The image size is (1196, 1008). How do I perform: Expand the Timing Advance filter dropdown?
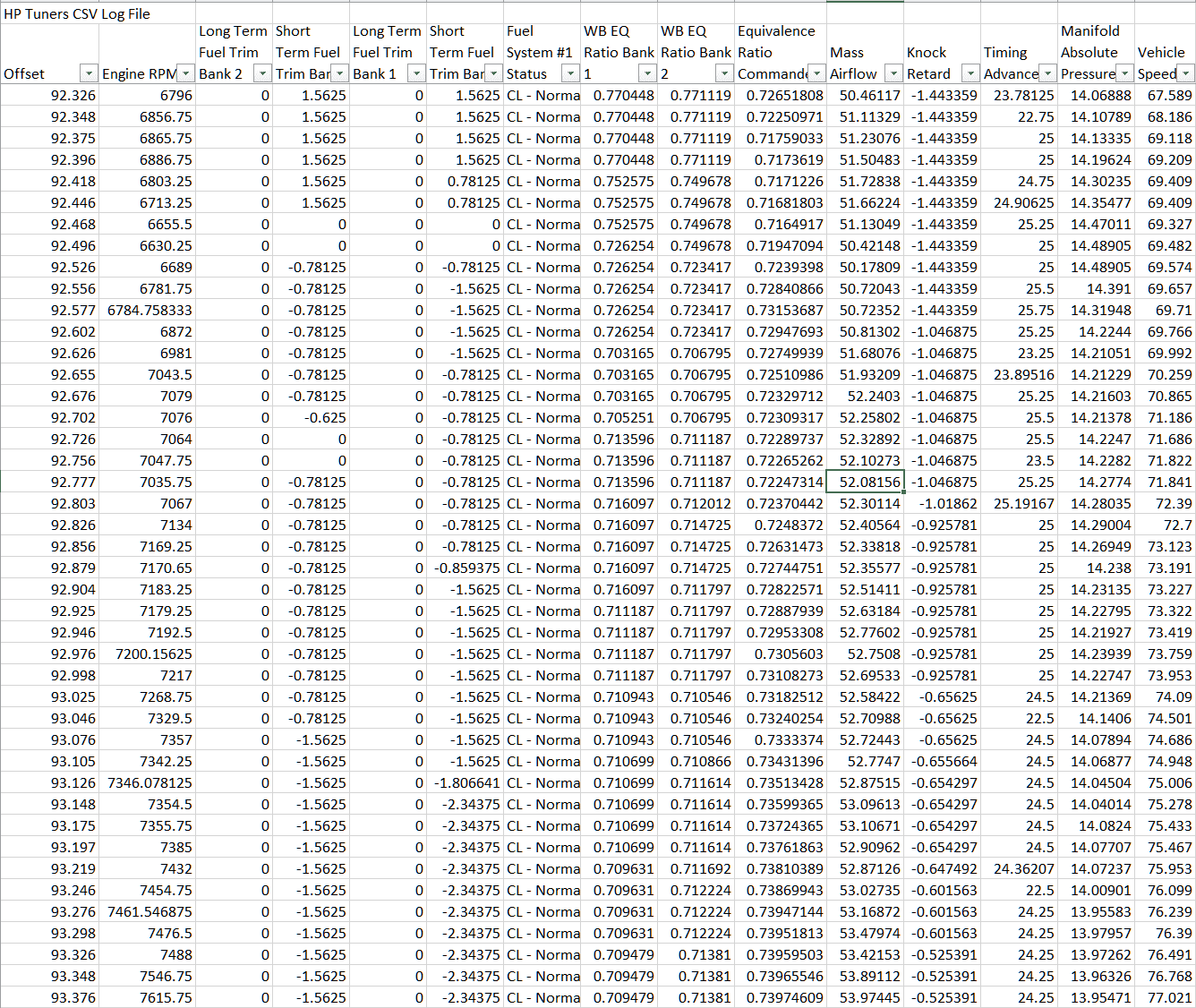point(1047,73)
